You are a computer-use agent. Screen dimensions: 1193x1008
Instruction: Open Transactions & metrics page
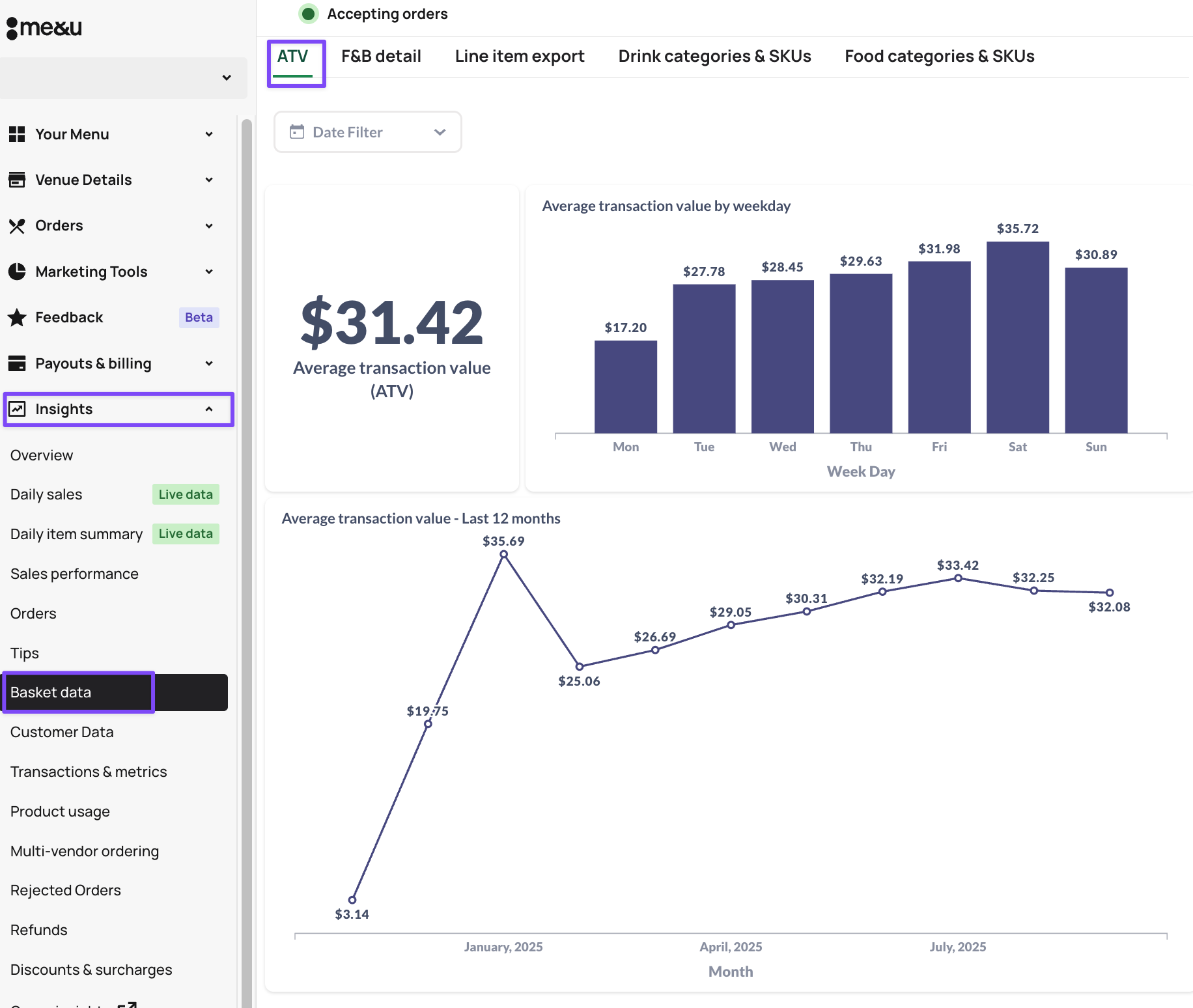(x=89, y=772)
